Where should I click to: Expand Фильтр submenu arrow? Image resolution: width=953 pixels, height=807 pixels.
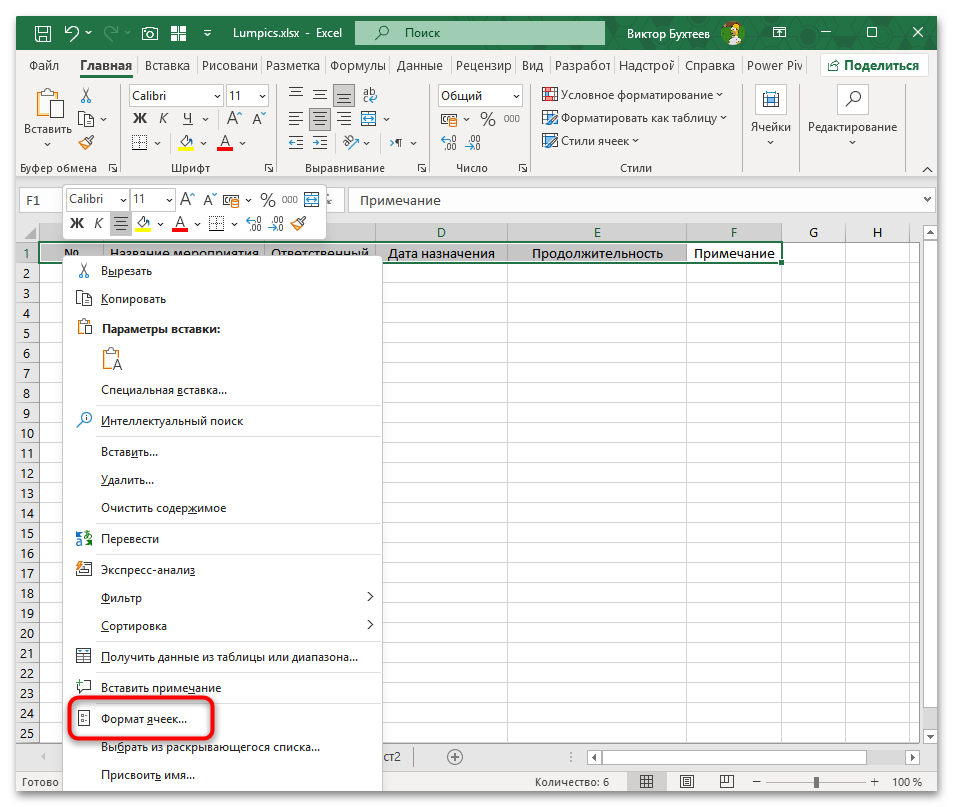370,597
